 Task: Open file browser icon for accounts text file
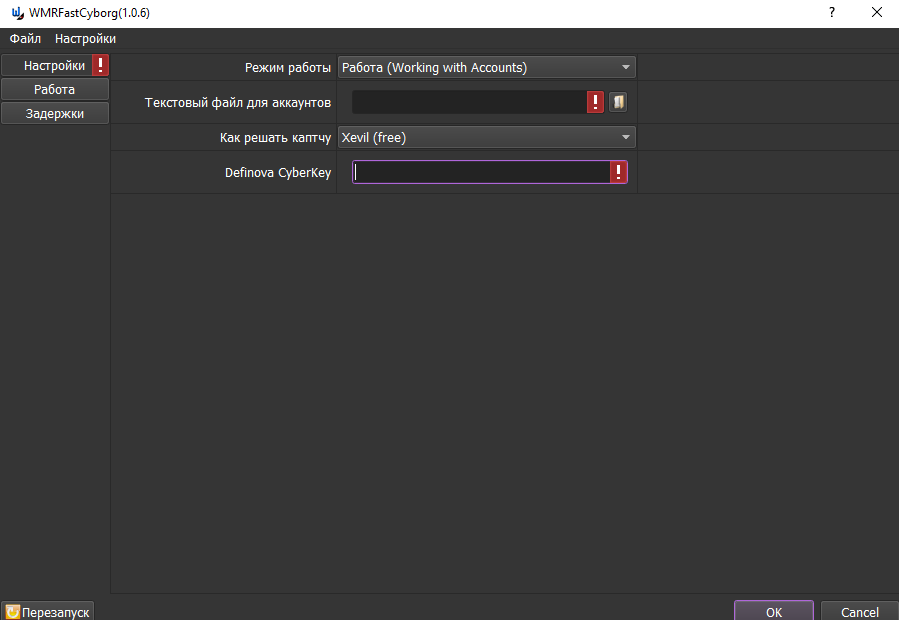618,102
